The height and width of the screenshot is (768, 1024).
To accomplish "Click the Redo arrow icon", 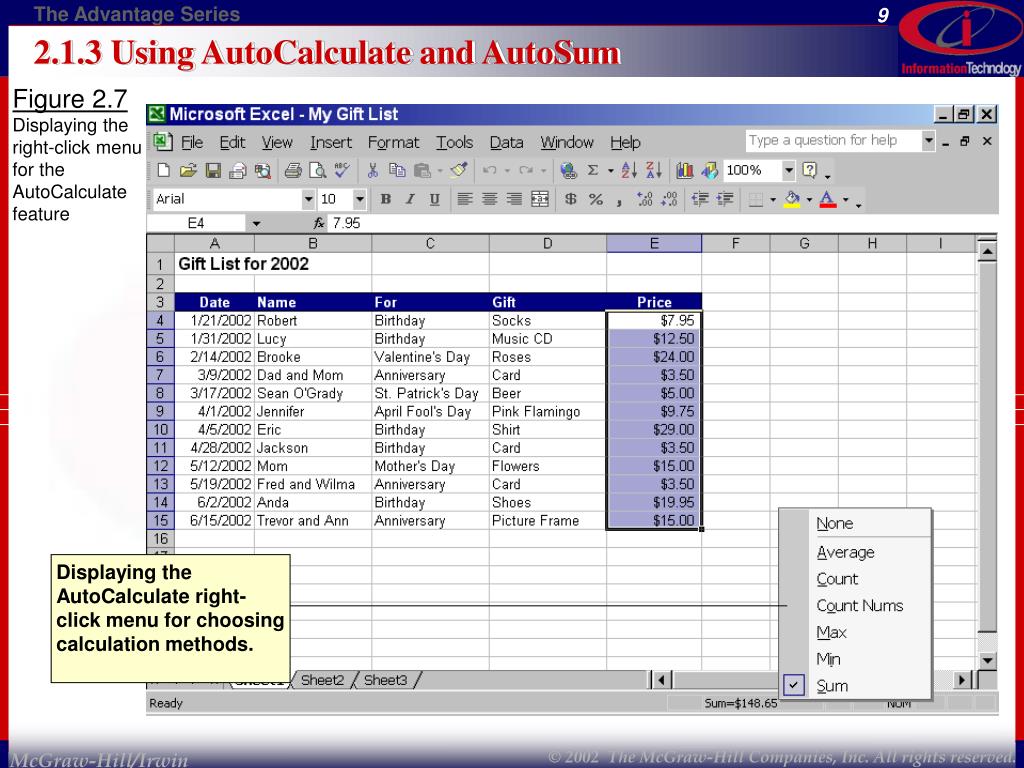I will (x=526, y=171).
